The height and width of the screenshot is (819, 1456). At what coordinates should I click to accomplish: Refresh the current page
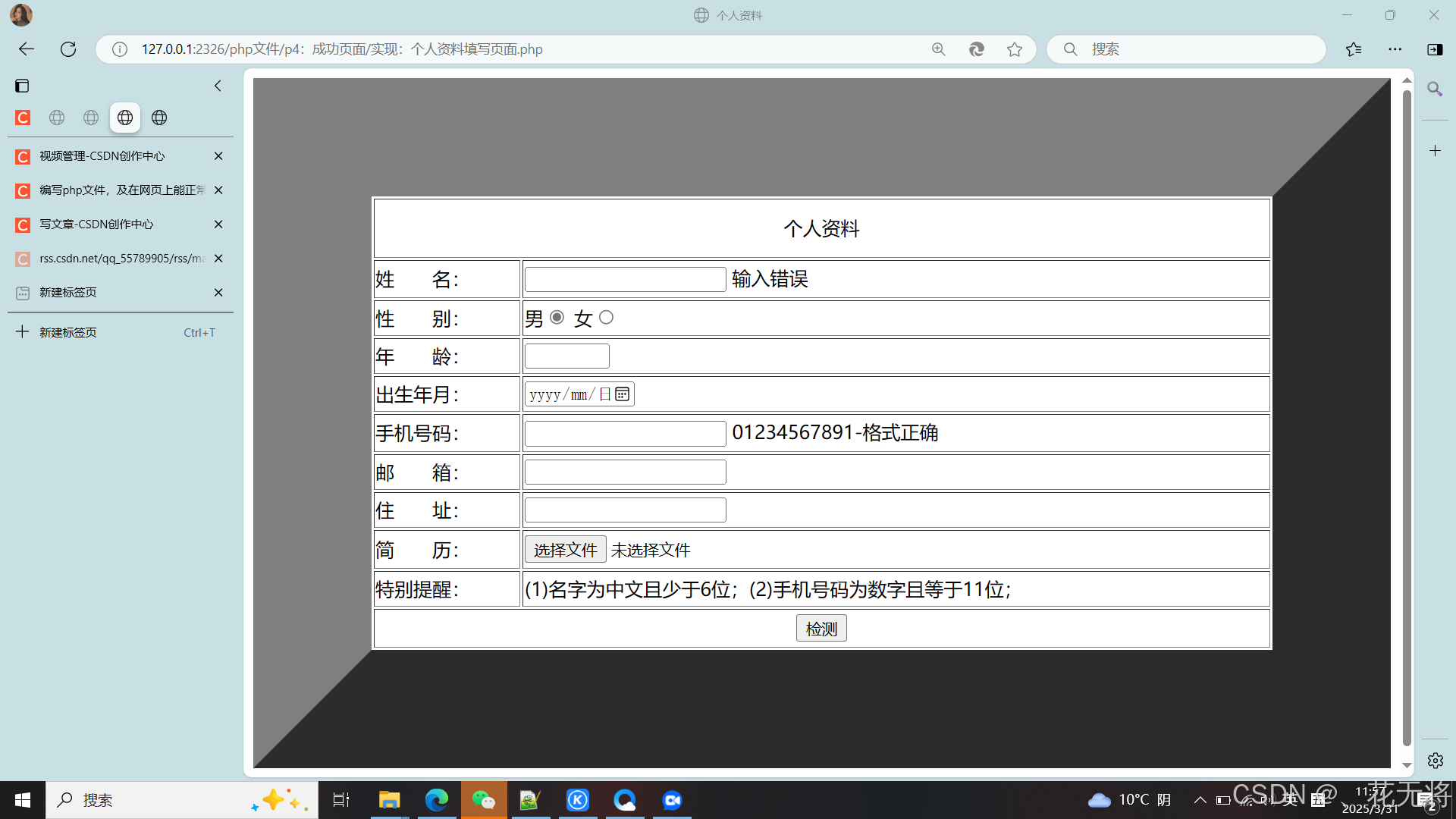(x=67, y=49)
